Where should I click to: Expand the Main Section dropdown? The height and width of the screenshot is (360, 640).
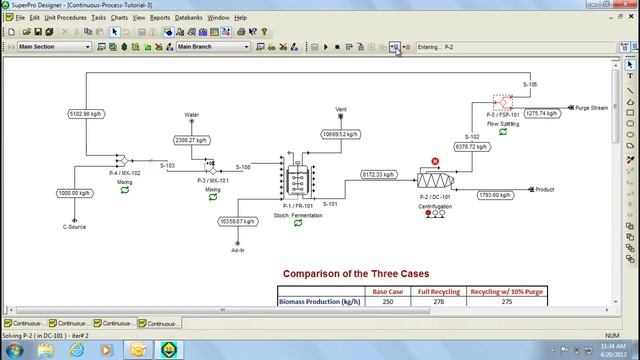[87, 47]
